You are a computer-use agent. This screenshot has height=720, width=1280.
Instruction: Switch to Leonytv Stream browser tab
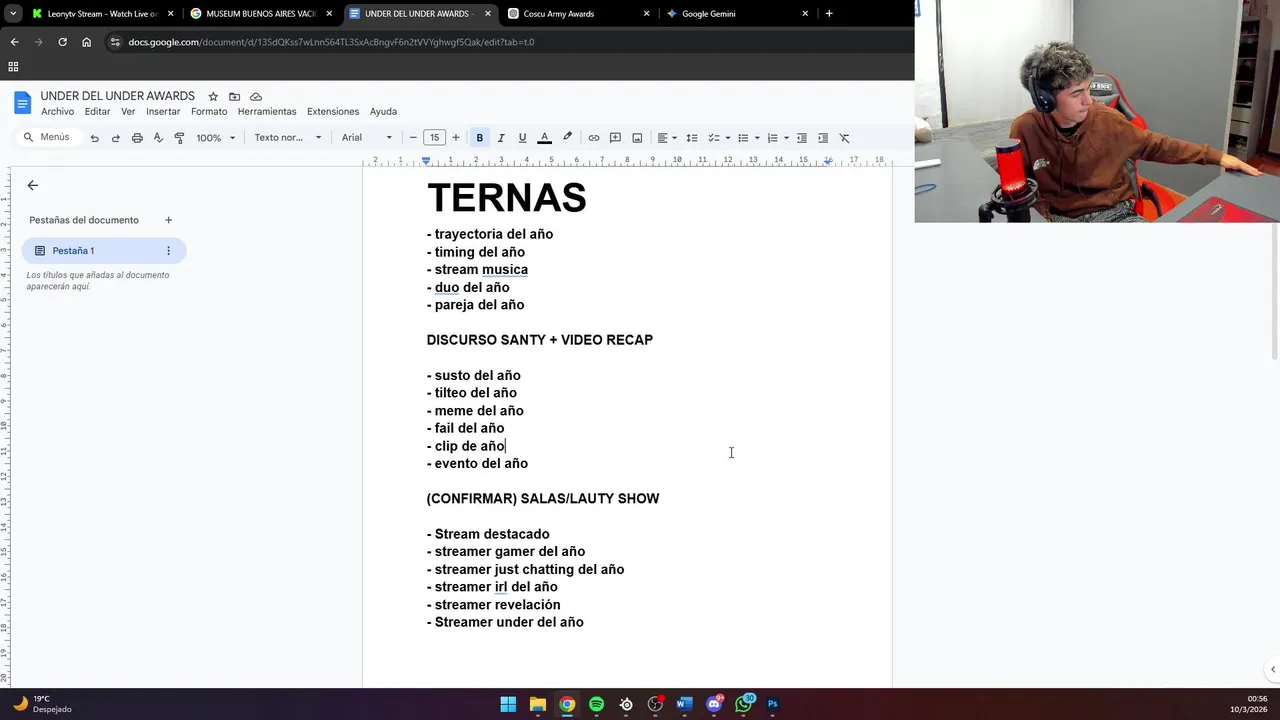(x=103, y=14)
